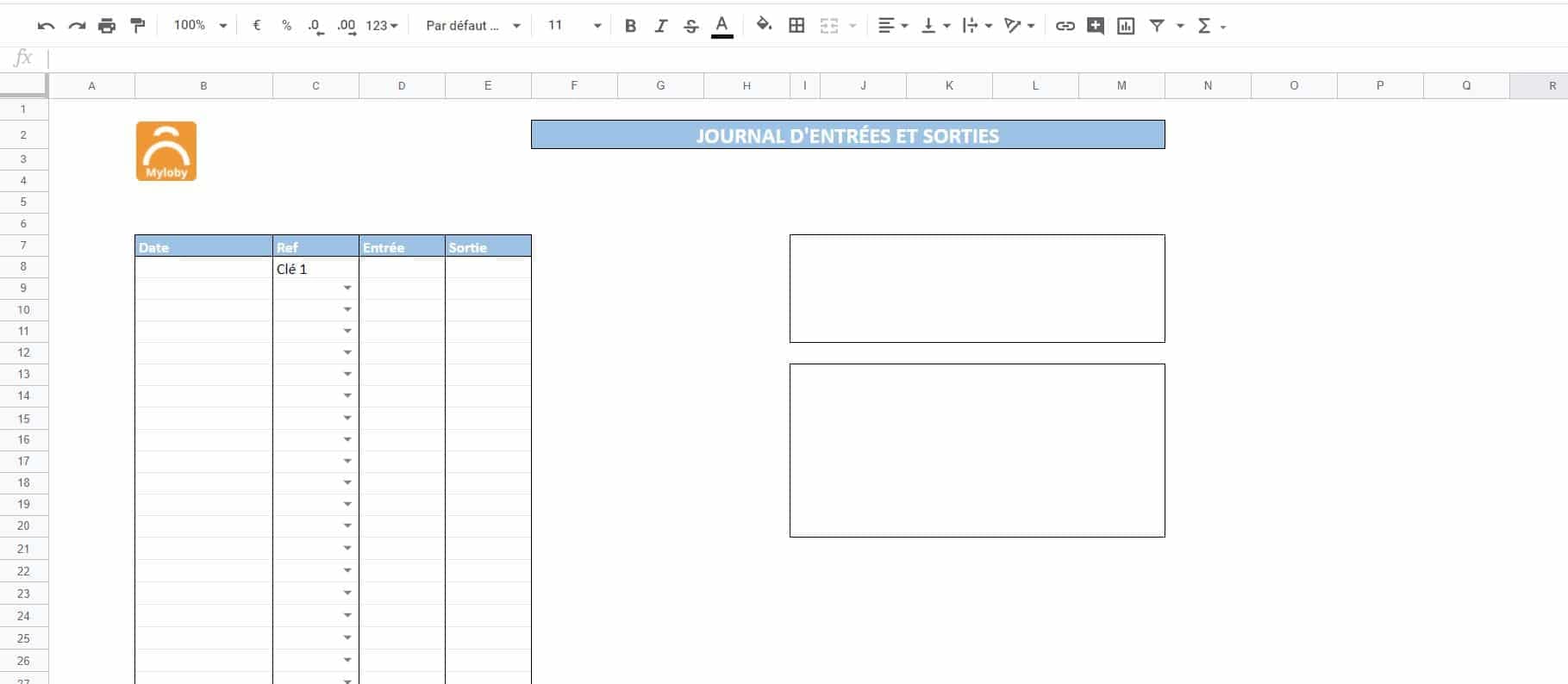This screenshot has width=1568, height=684.
Task: Open the Ref dropdown arrow in row 9
Action: [x=347, y=289]
